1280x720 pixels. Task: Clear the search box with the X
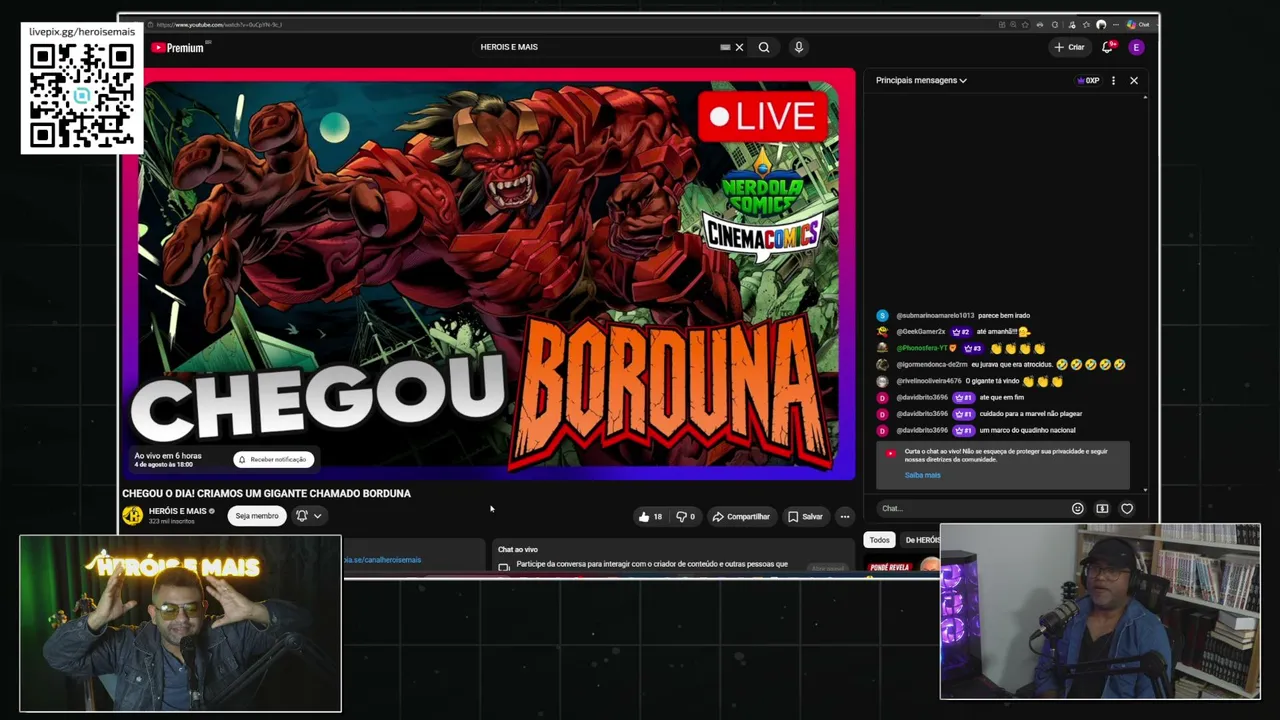[x=739, y=47]
